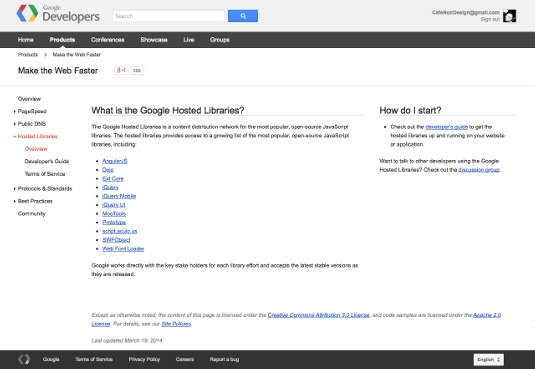This screenshot has height=369, width=535.
Task: Open the MooTools library link
Action: pos(114,214)
